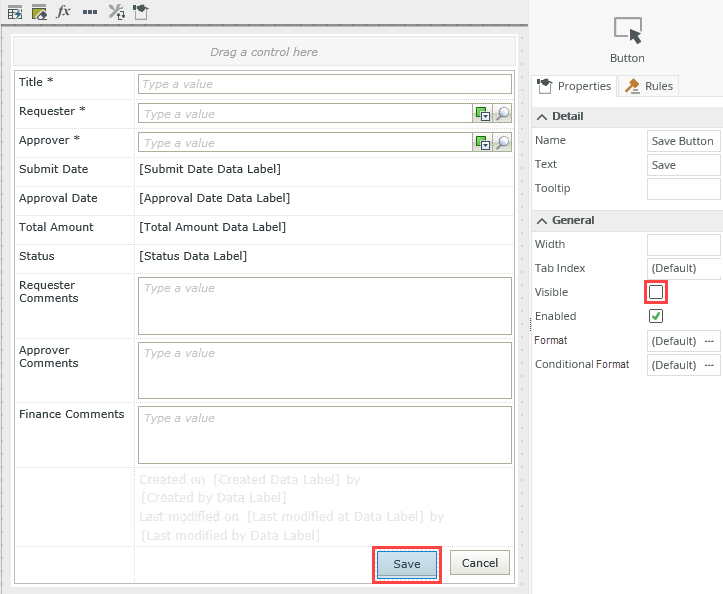Click the 'Drag a control here' placeholder
This screenshot has height=594, width=723.
coord(264,52)
